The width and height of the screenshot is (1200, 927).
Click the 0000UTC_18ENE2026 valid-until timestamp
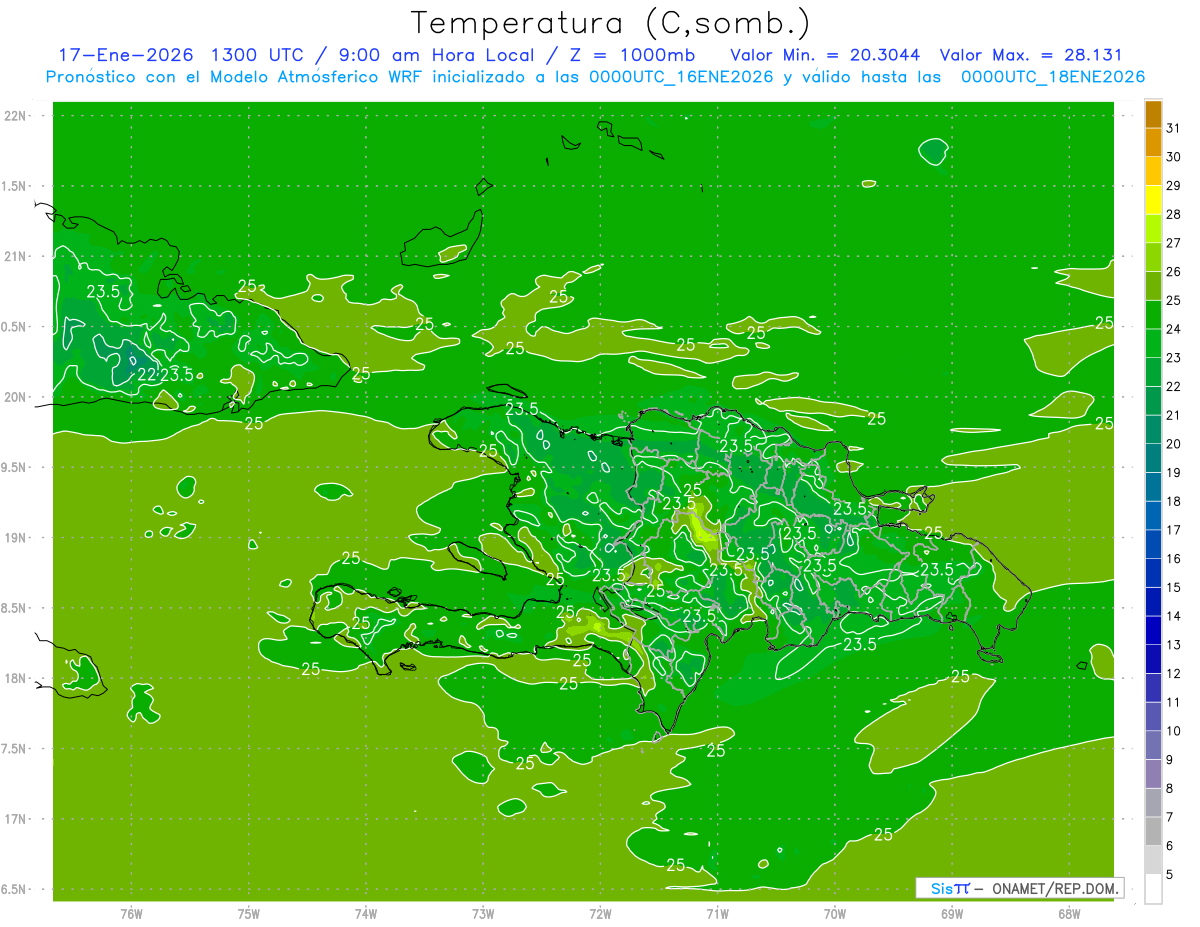click(1052, 77)
